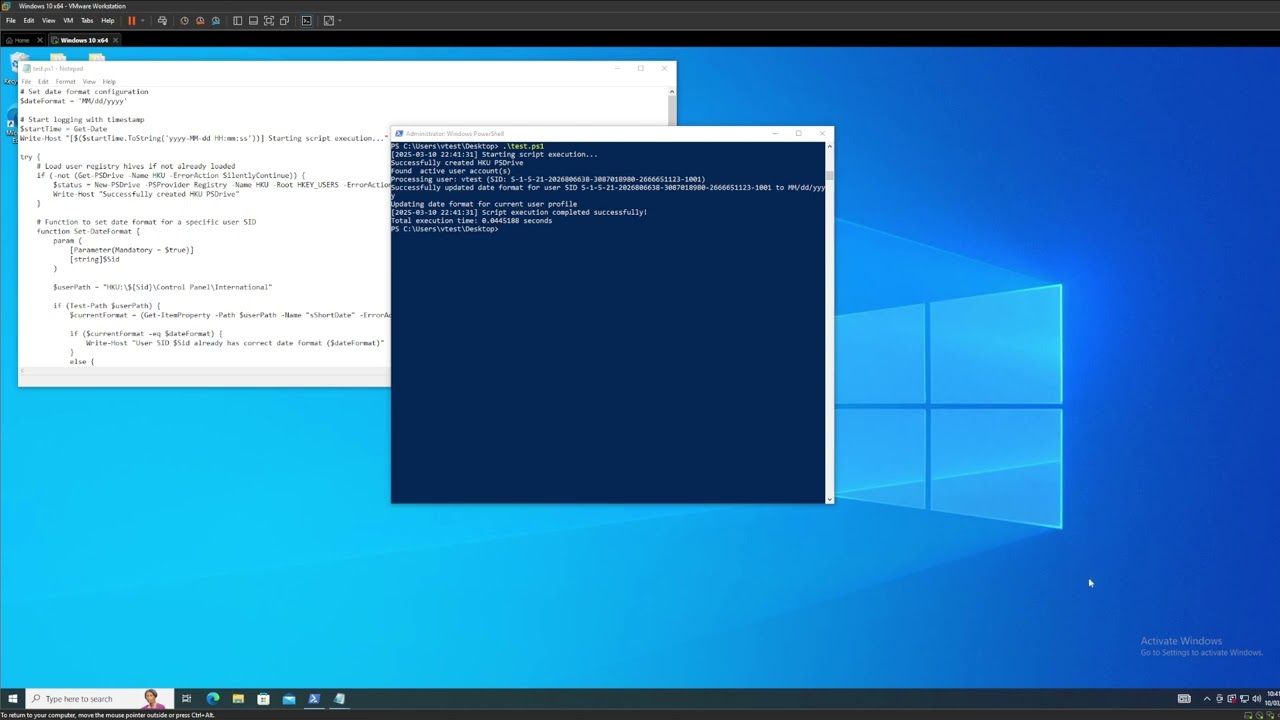Open the VMware Edit menu
Image resolution: width=1280 pixels, height=720 pixels.
click(x=29, y=20)
